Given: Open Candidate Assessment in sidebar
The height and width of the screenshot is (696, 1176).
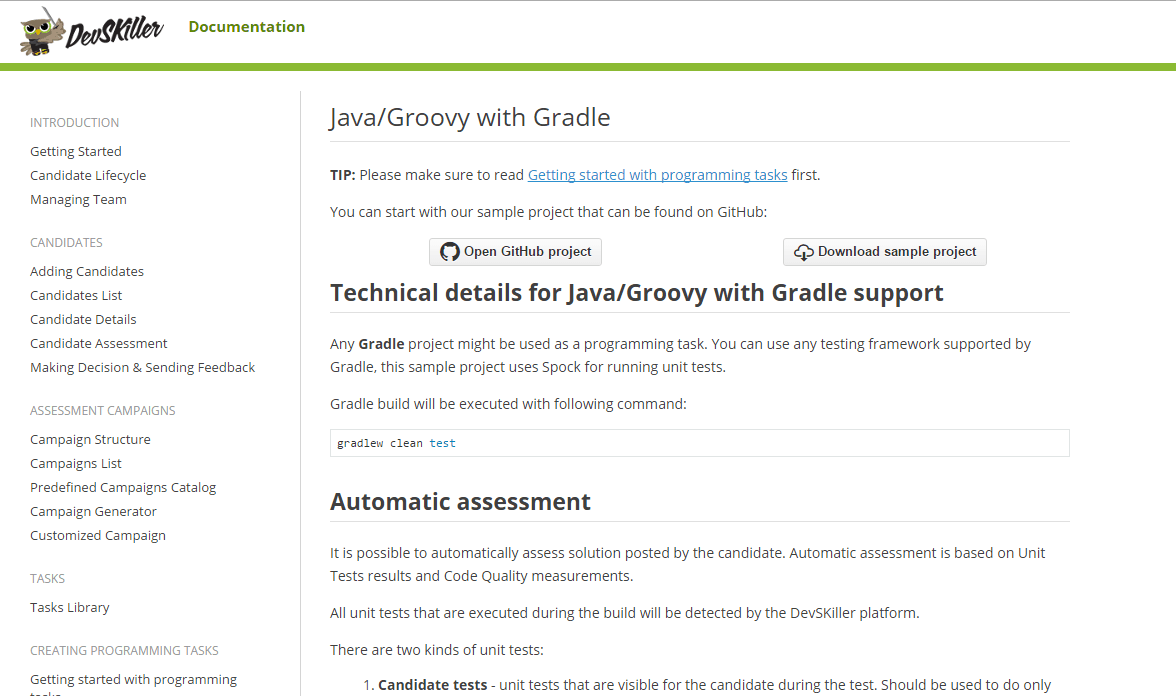Looking at the screenshot, I should pos(99,343).
